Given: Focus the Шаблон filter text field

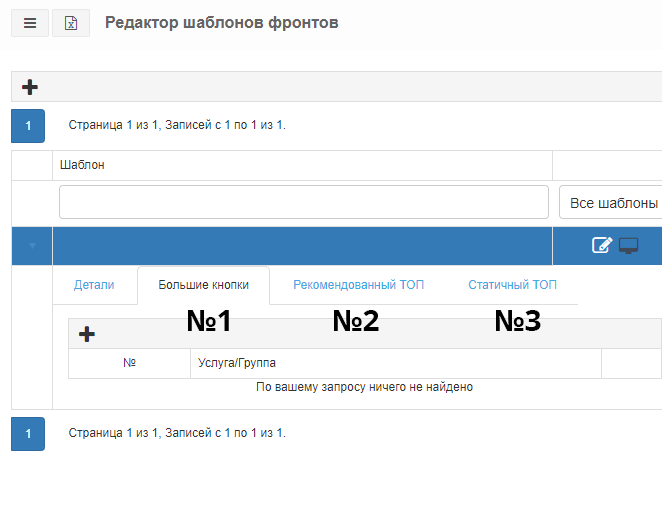Looking at the screenshot, I should tap(304, 202).
